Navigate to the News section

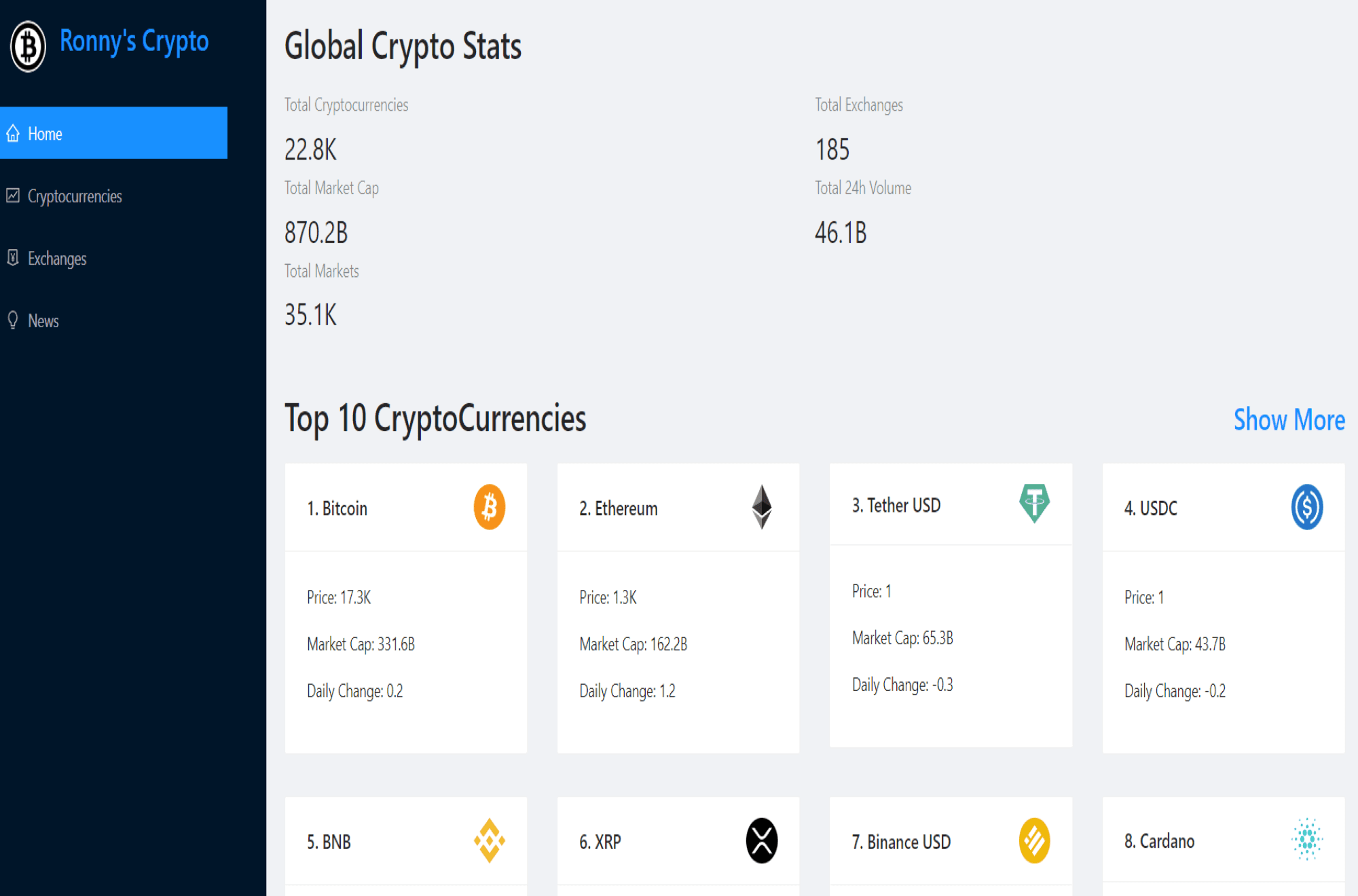tap(43, 321)
